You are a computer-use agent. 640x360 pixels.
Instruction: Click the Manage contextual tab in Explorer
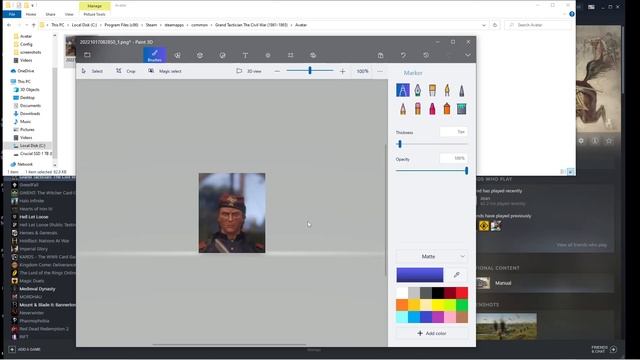coord(94,6)
